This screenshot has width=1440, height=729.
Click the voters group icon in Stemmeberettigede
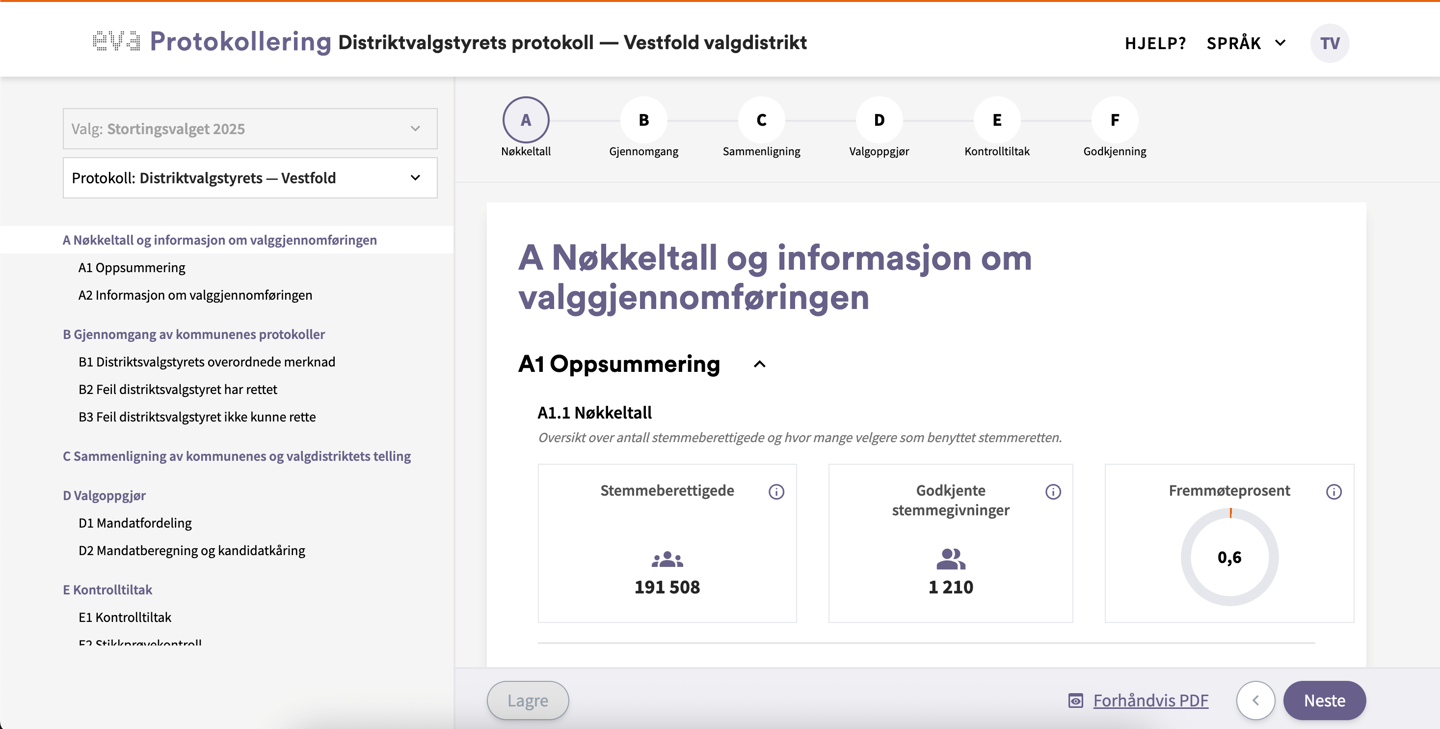(x=667, y=560)
